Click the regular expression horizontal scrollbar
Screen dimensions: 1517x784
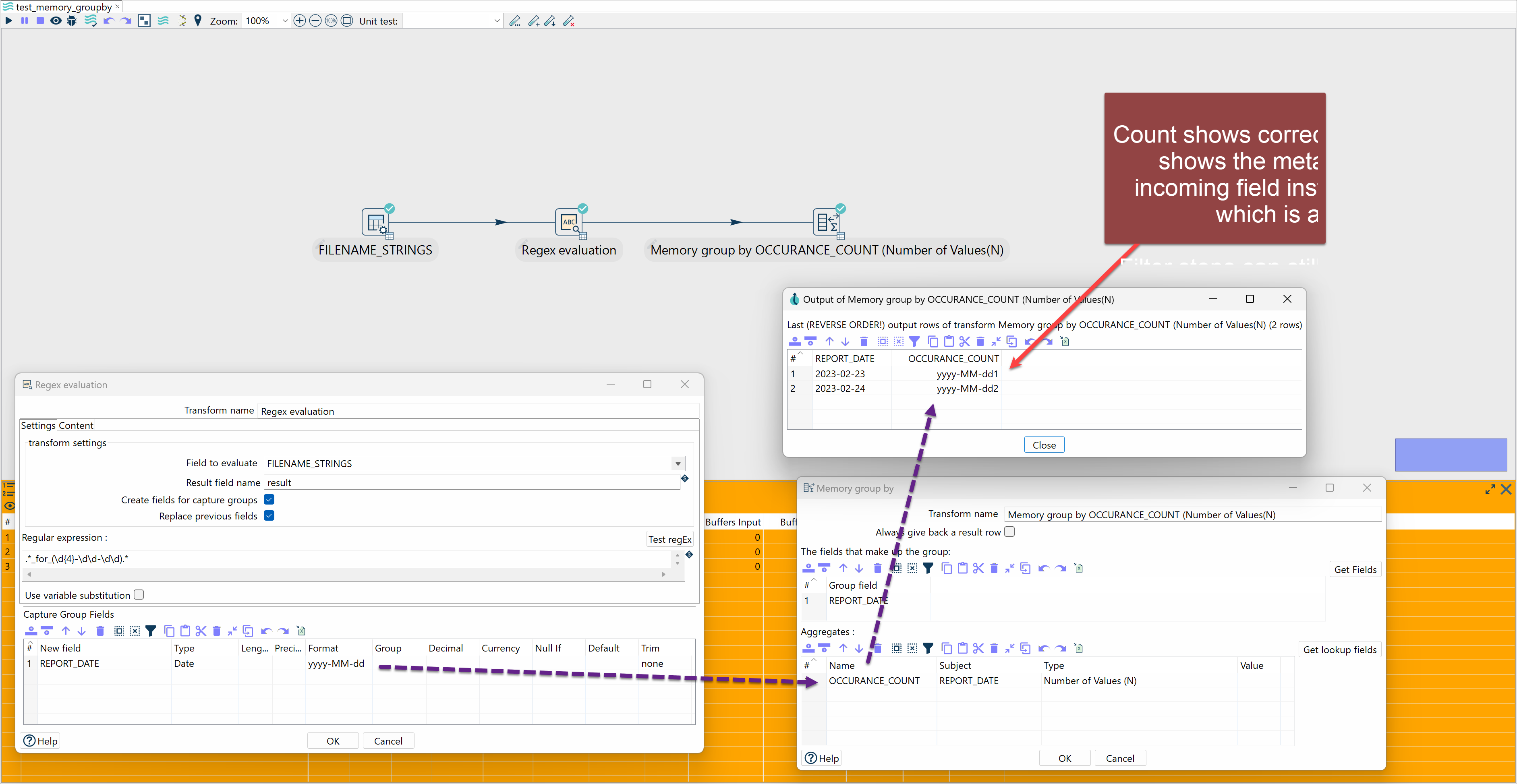pos(346,574)
